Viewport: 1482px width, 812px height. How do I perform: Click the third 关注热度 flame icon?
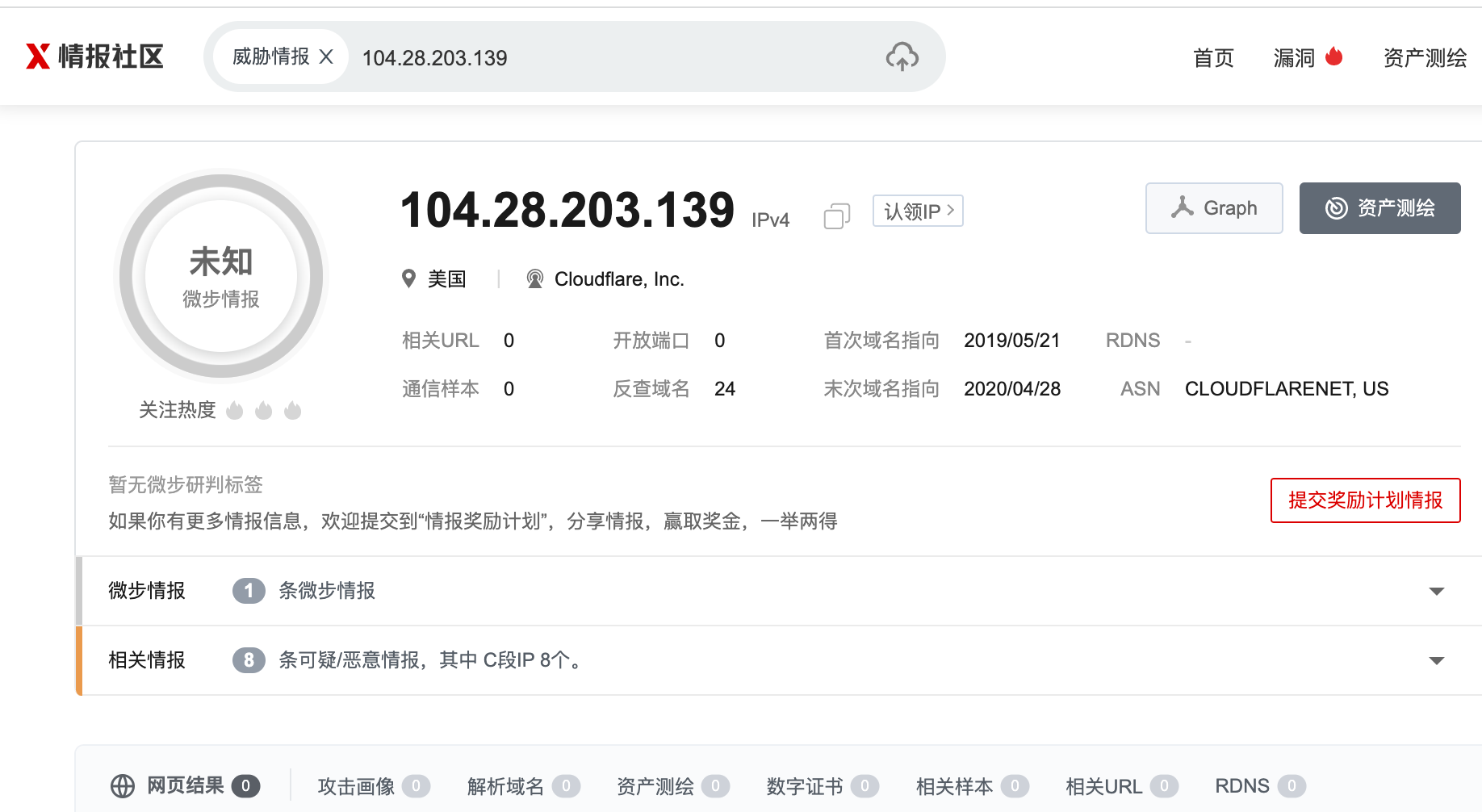pos(293,410)
